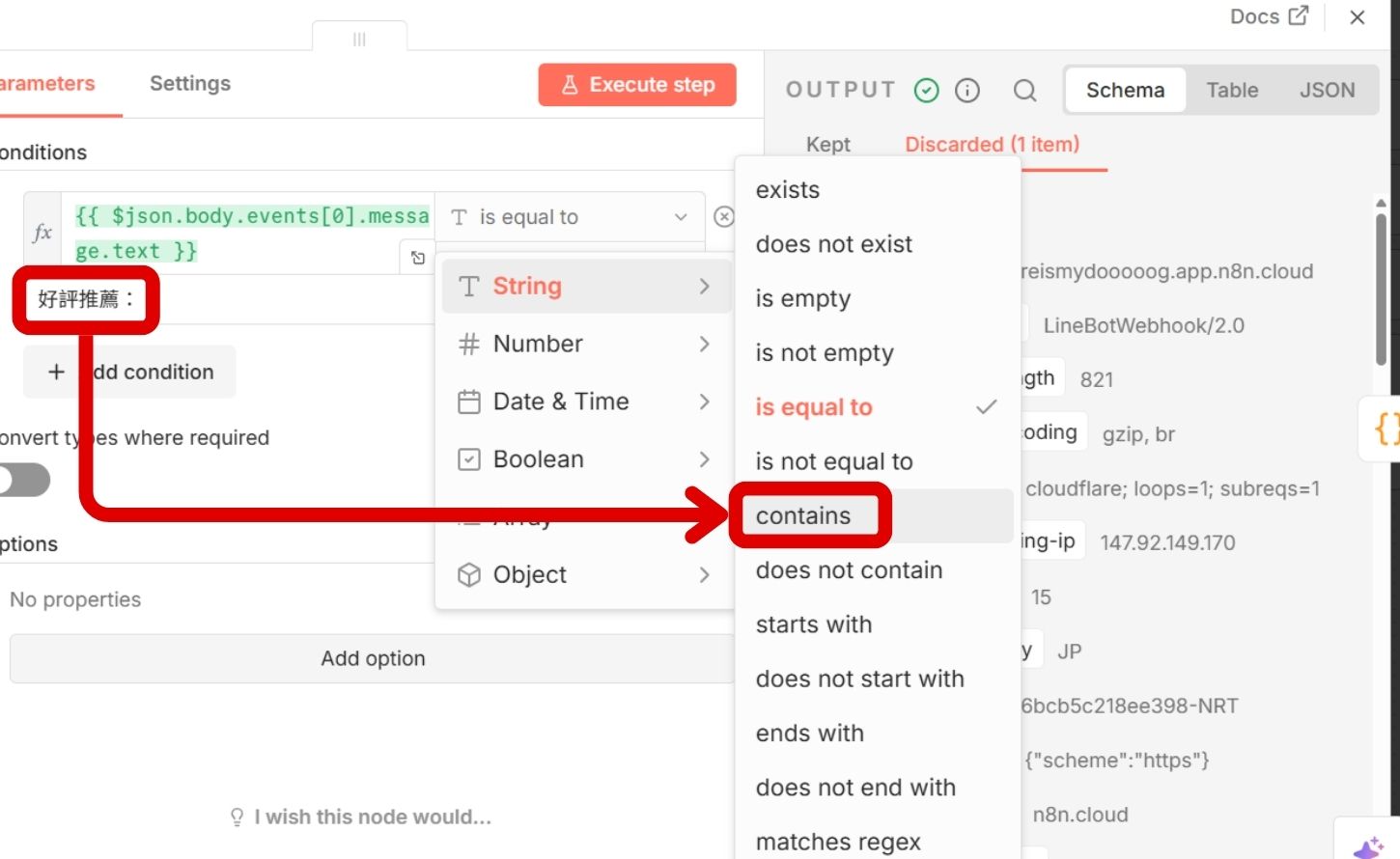The height and width of the screenshot is (859, 1400).
Task: Open Docs external link
Action: 1268,16
